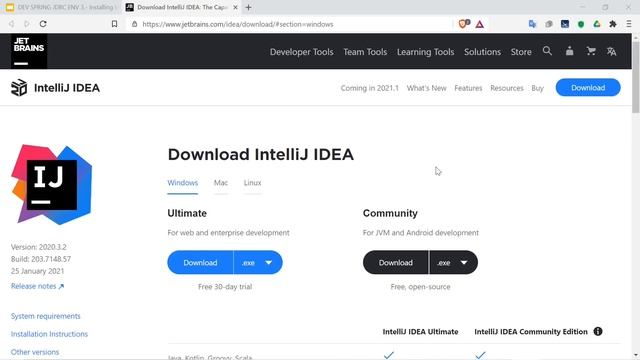The width and height of the screenshot is (640, 360).
Task: Open Installation Instructions link
Action: point(49,334)
